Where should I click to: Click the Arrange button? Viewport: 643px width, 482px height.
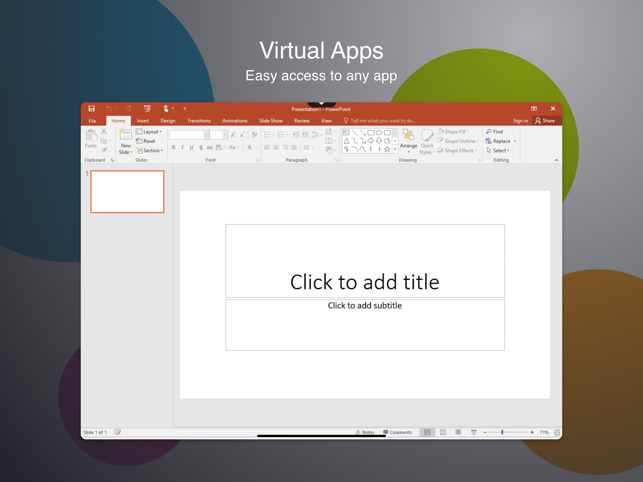(408, 140)
